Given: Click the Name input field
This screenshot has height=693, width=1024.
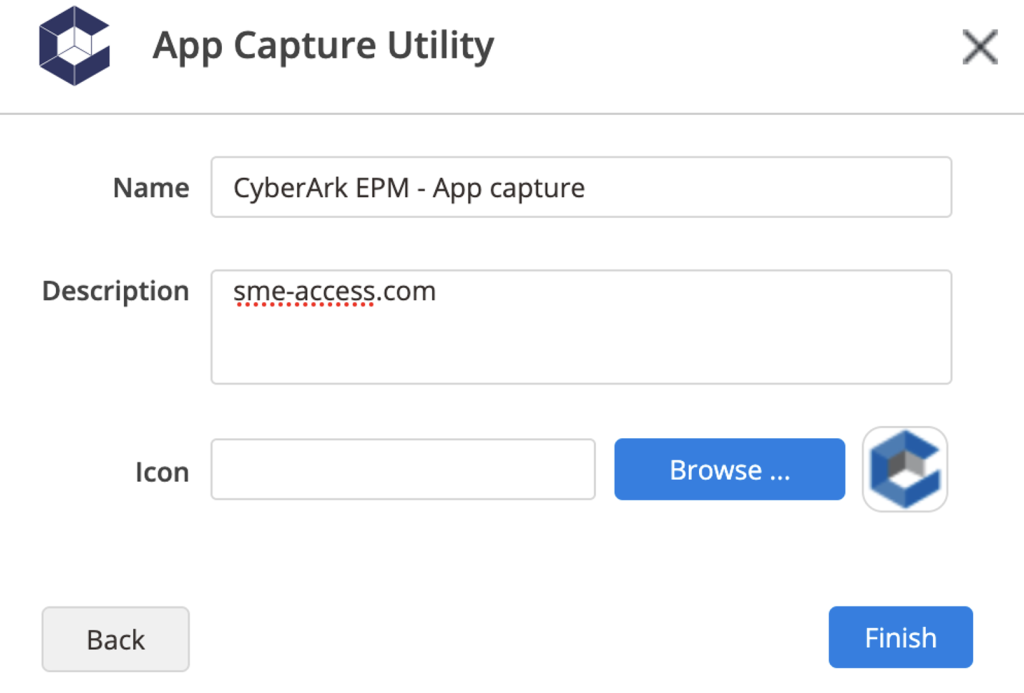Looking at the screenshot, I should point(581,187).
